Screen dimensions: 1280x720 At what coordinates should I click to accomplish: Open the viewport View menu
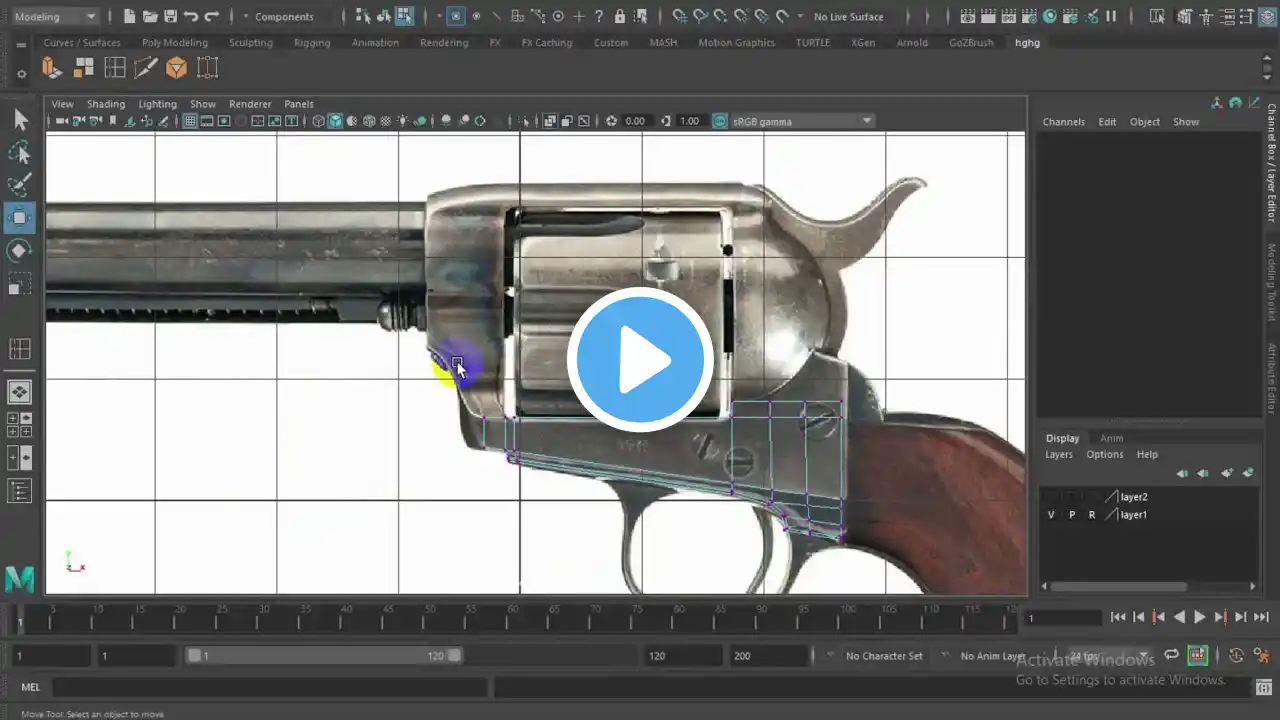coord(62,104)
